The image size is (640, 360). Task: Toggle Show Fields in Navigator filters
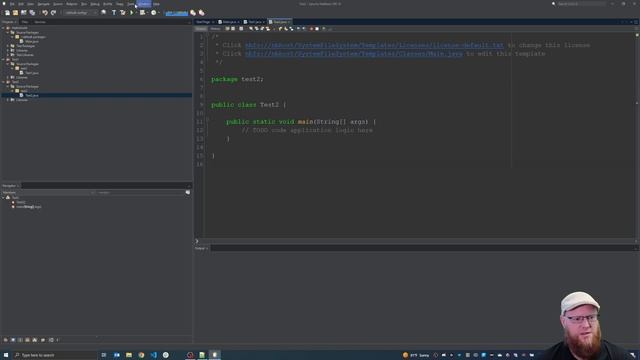pos(13,340)
